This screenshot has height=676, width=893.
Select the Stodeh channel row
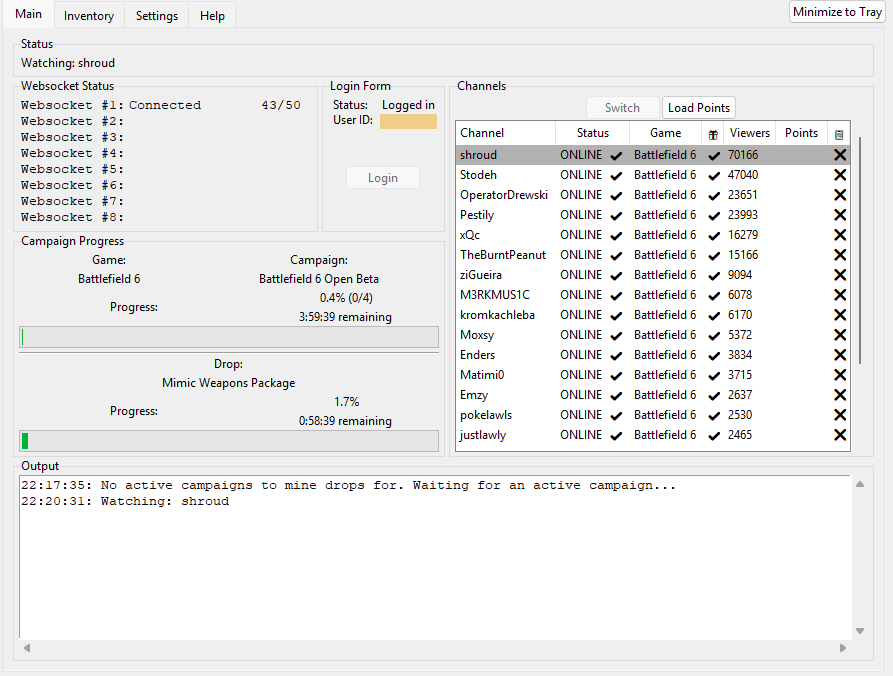pos(653,175)
